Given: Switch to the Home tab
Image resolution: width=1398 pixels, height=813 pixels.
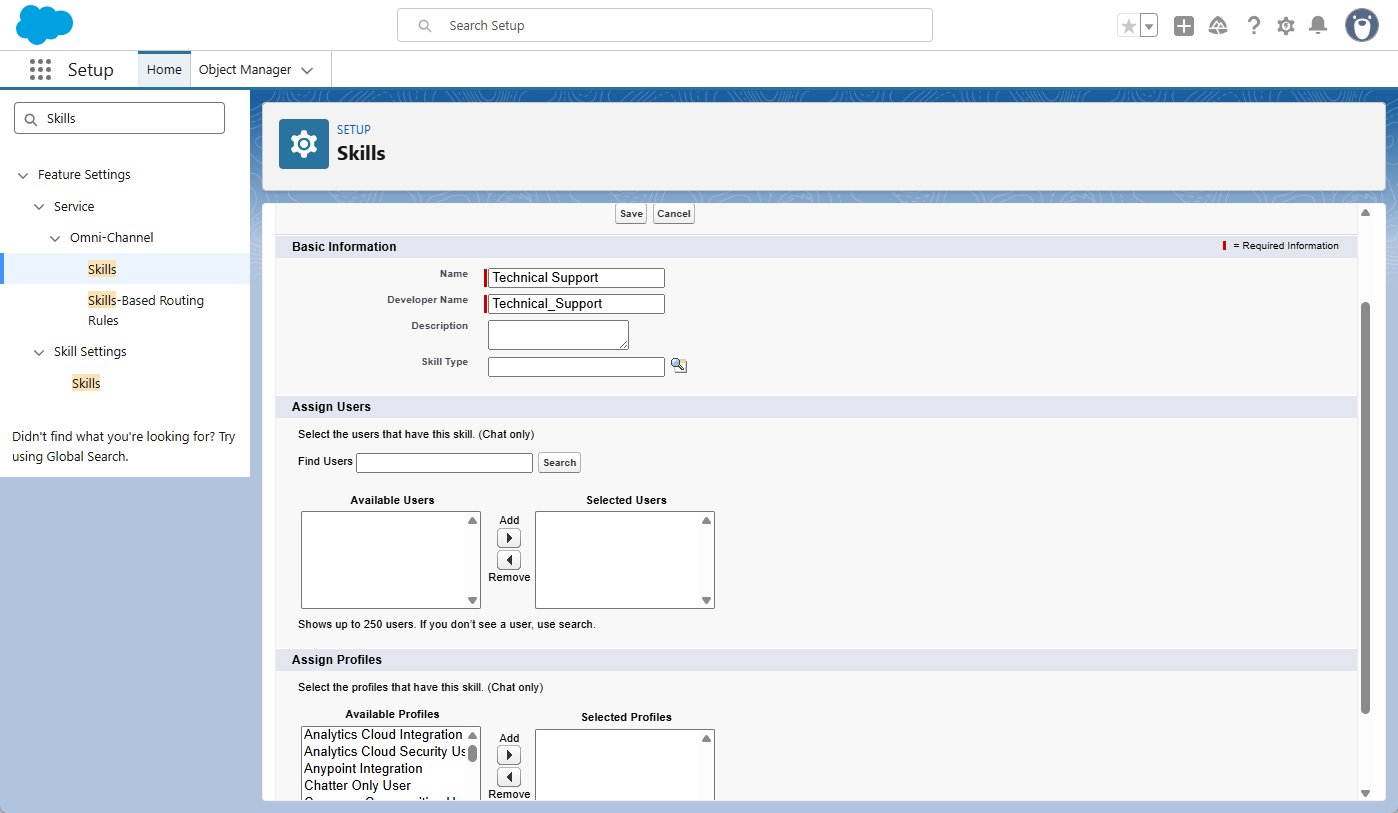Looking at the screenshot, I should [x=164, y=70].
